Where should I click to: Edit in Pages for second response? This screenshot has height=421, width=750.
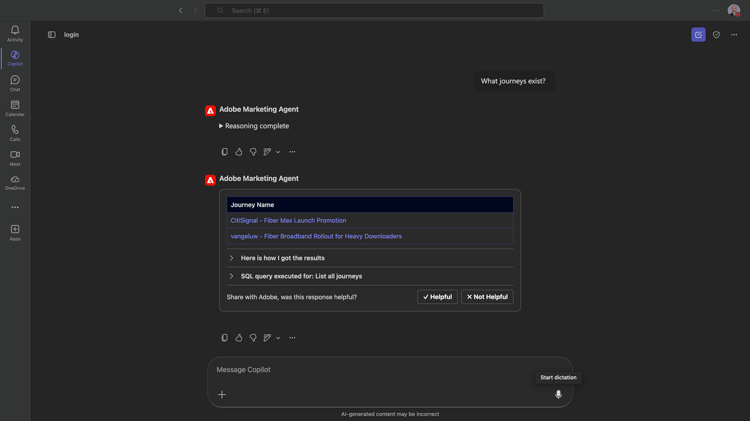click(267, 338)
